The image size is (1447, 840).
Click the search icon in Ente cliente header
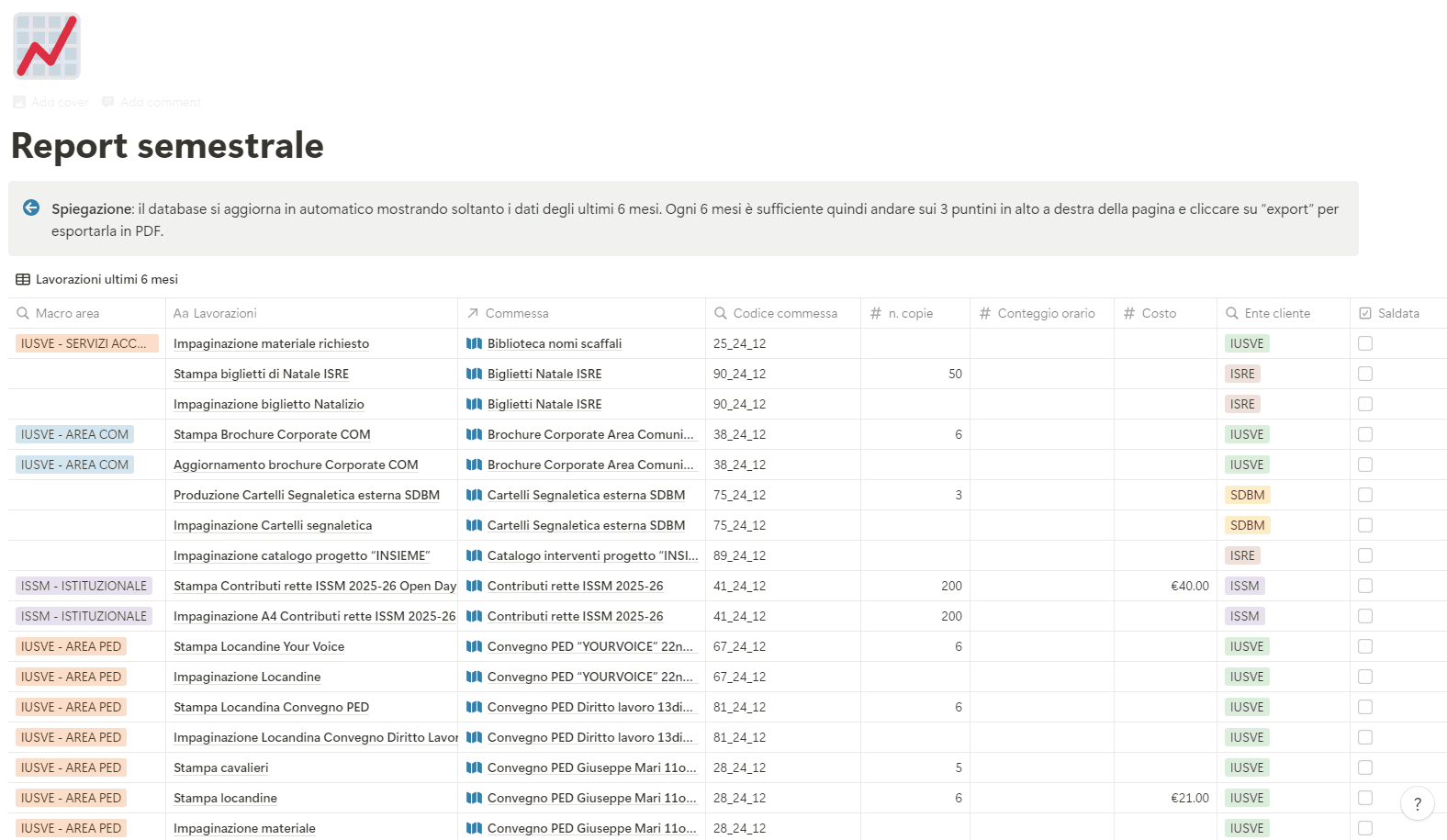pyautogui.click(x=1232, y=313)
